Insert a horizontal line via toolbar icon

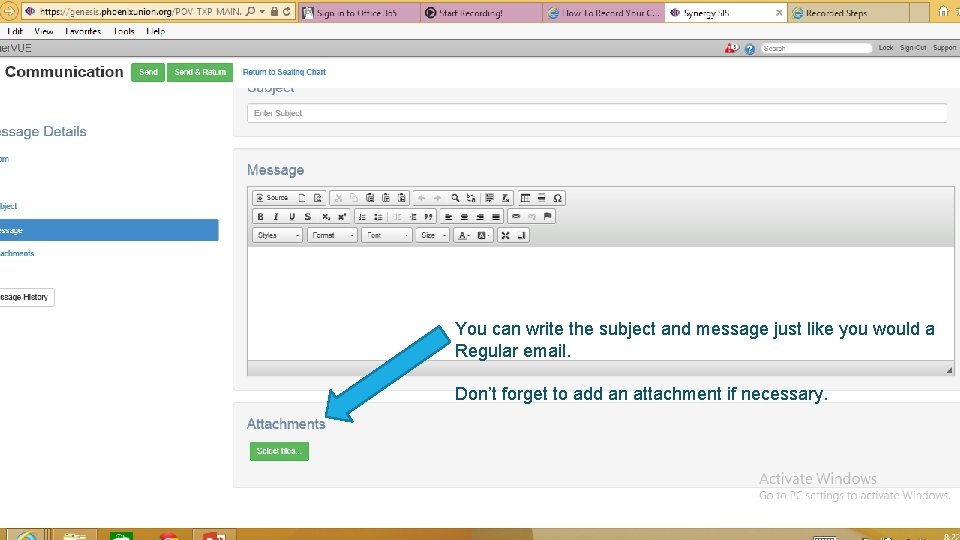(x=541, y=198)
